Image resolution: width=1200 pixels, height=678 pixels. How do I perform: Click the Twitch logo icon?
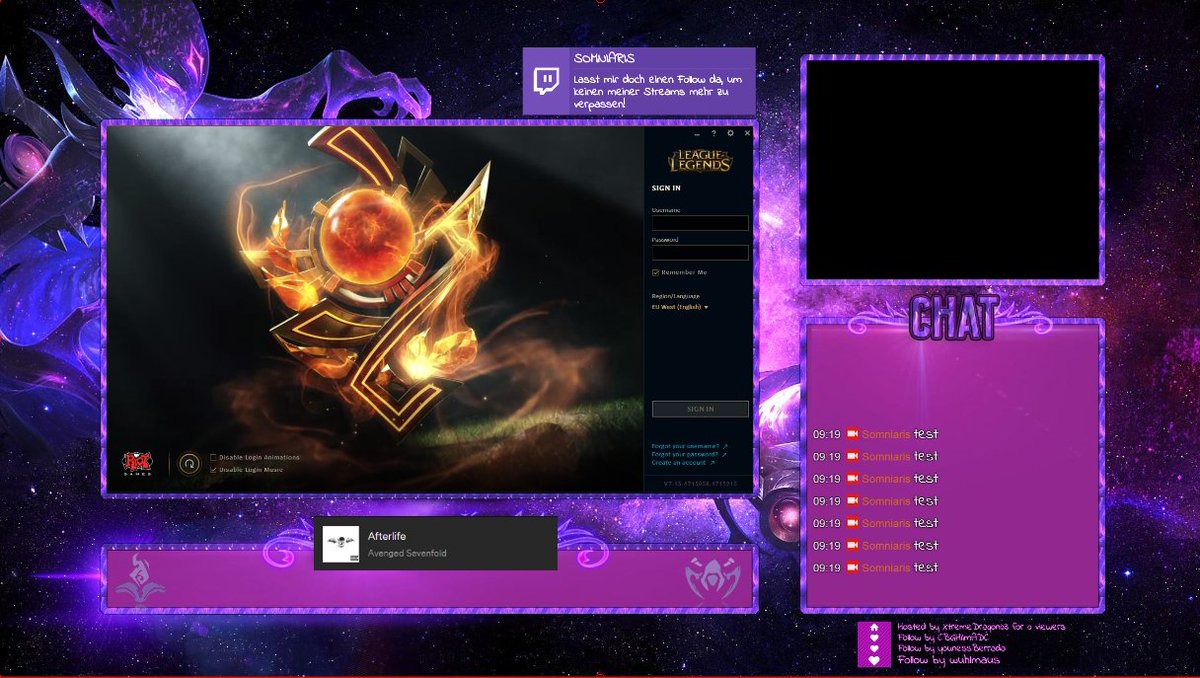pos(546,80)
